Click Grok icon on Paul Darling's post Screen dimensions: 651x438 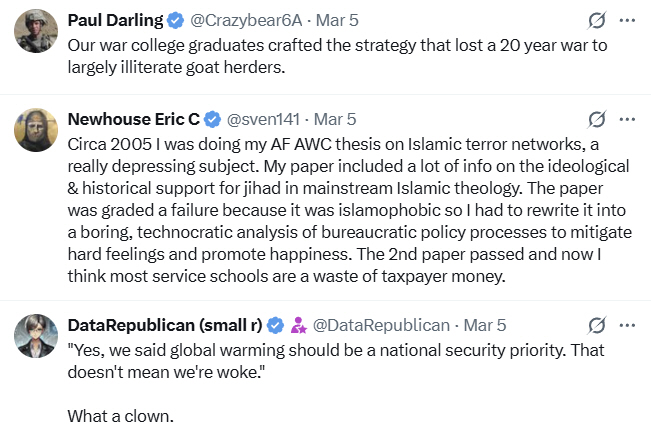[597, 20]
